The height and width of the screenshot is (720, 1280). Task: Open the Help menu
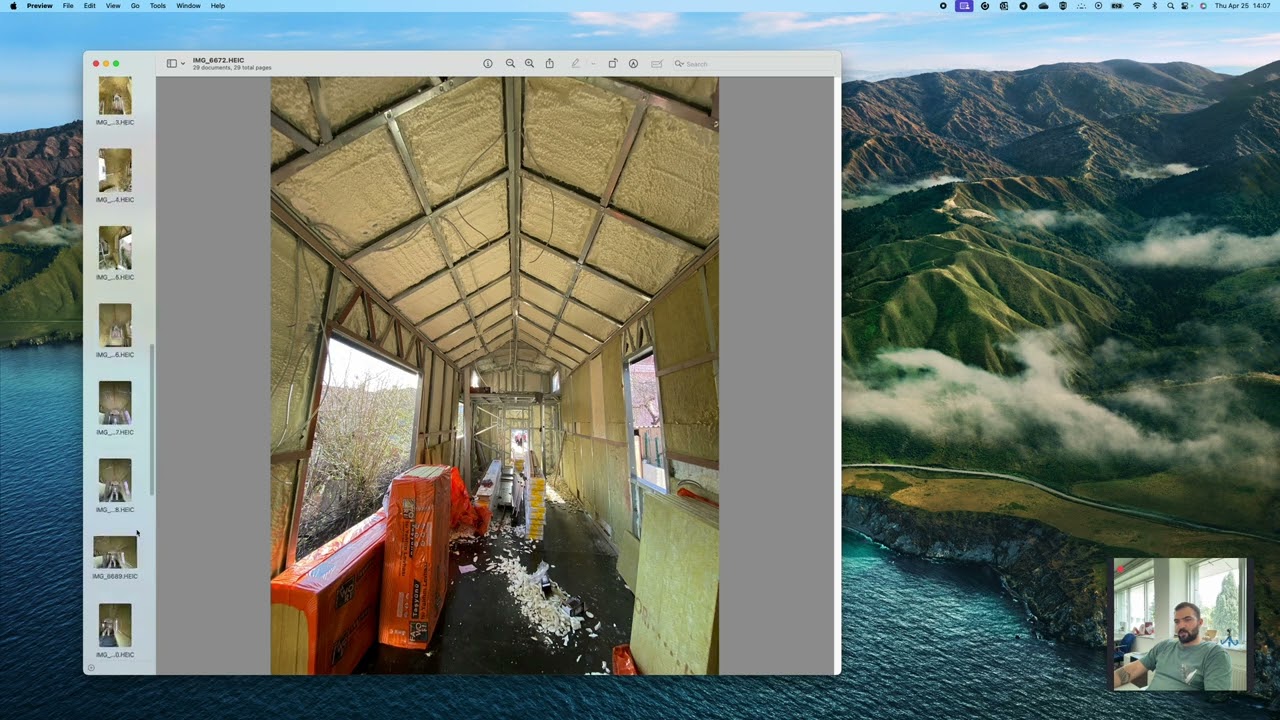pyautogui.click(x=218, y=6)
